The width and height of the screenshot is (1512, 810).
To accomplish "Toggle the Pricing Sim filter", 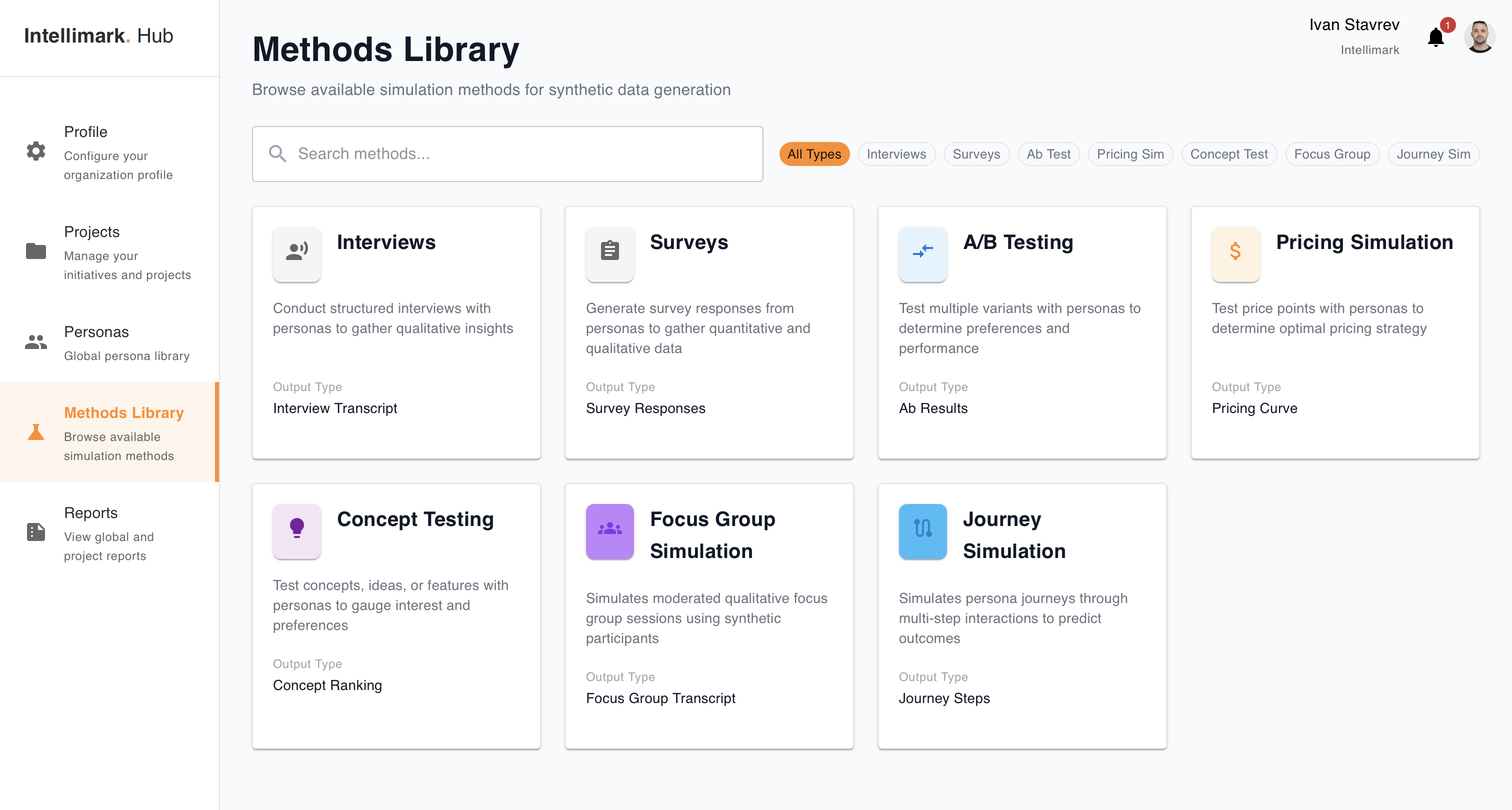I will pos(1130,154).
